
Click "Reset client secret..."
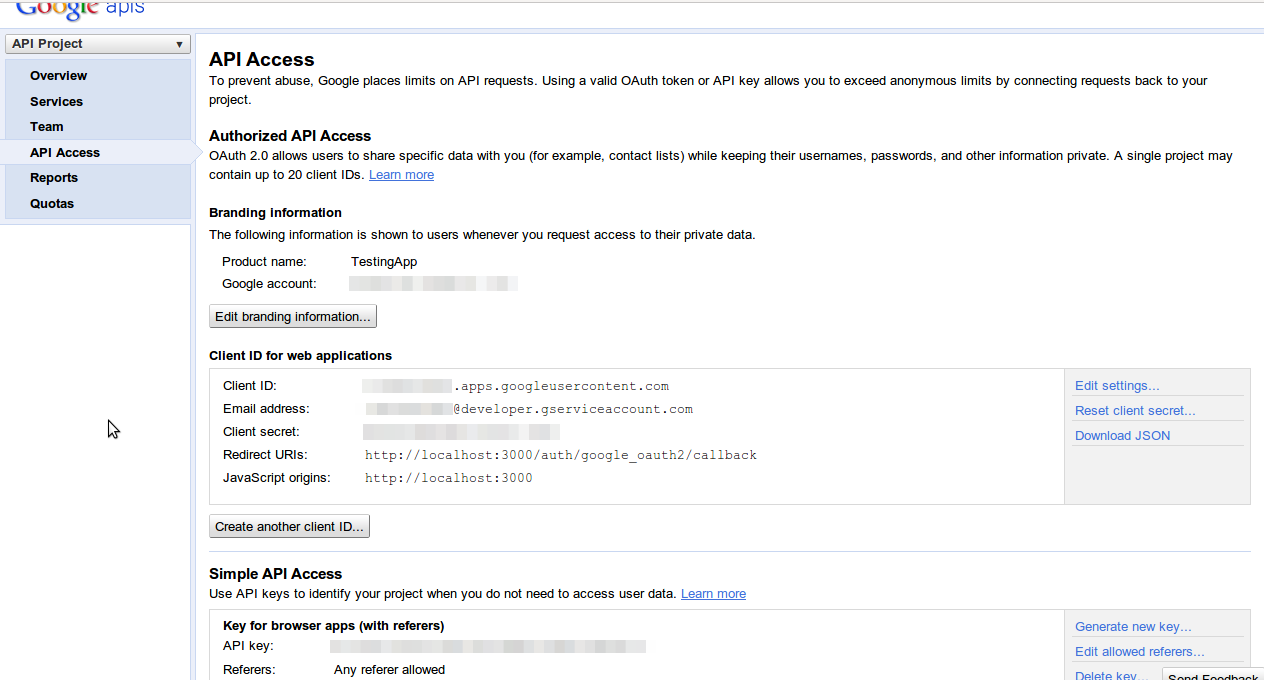tap(1135, 410)
